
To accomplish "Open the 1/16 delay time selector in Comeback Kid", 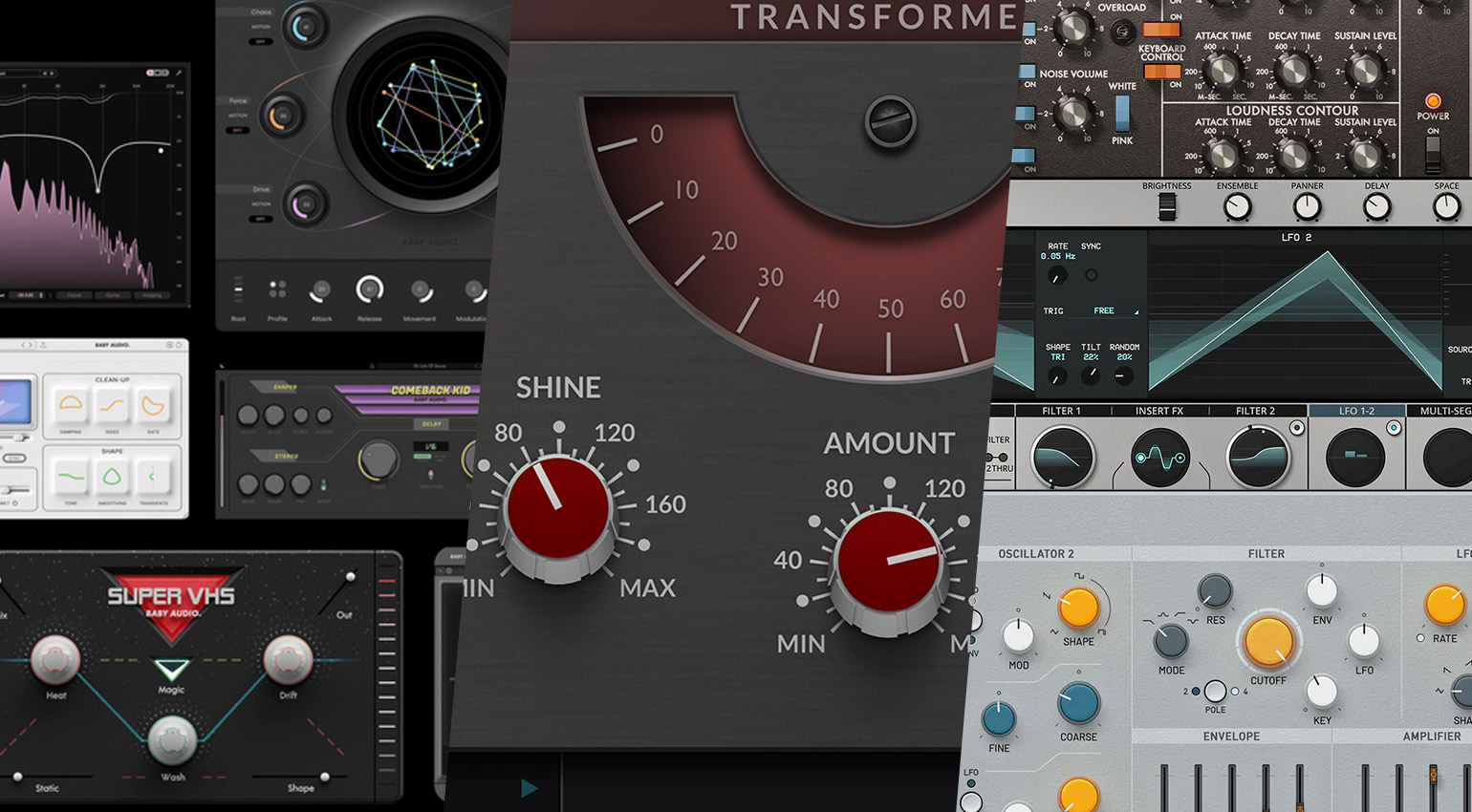I will click(431, 446).
